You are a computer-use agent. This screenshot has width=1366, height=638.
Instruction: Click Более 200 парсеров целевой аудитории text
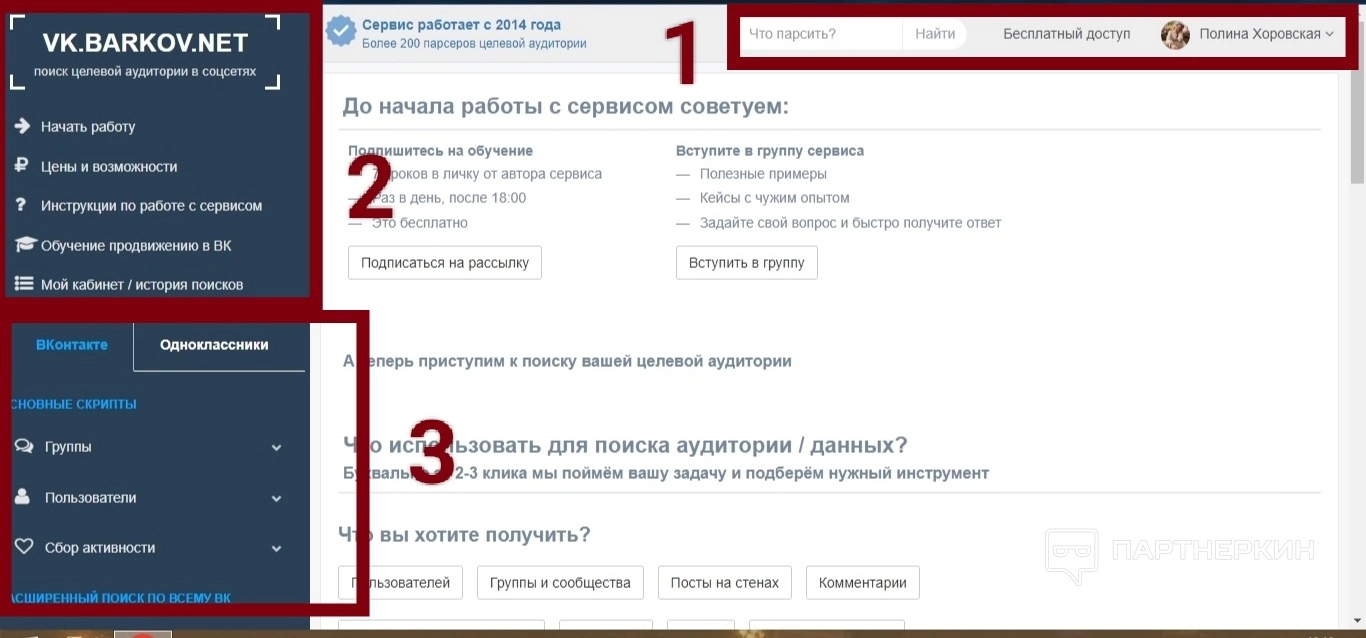click(474, 44)
